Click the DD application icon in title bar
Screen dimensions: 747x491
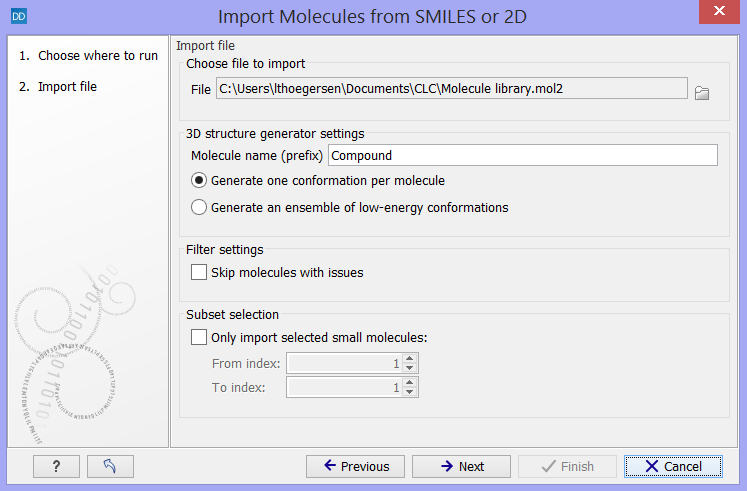[x=19, y=16]
